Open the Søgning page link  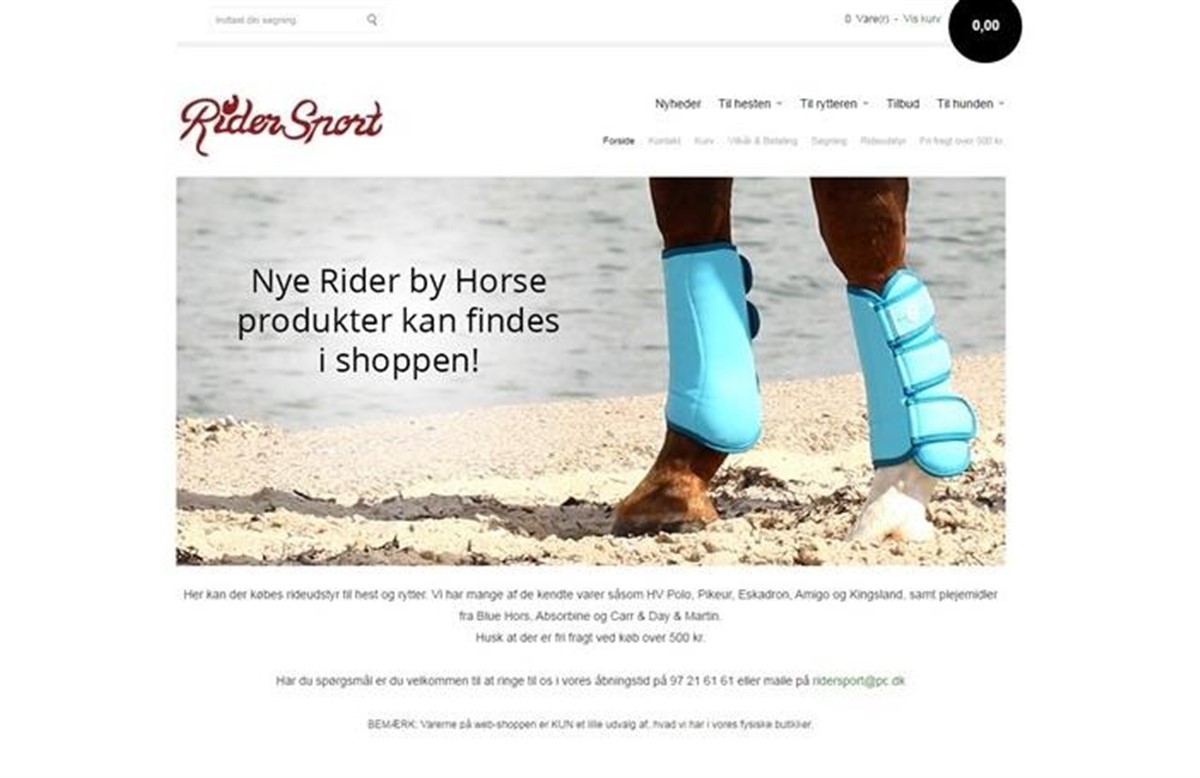tap(829, 141)
